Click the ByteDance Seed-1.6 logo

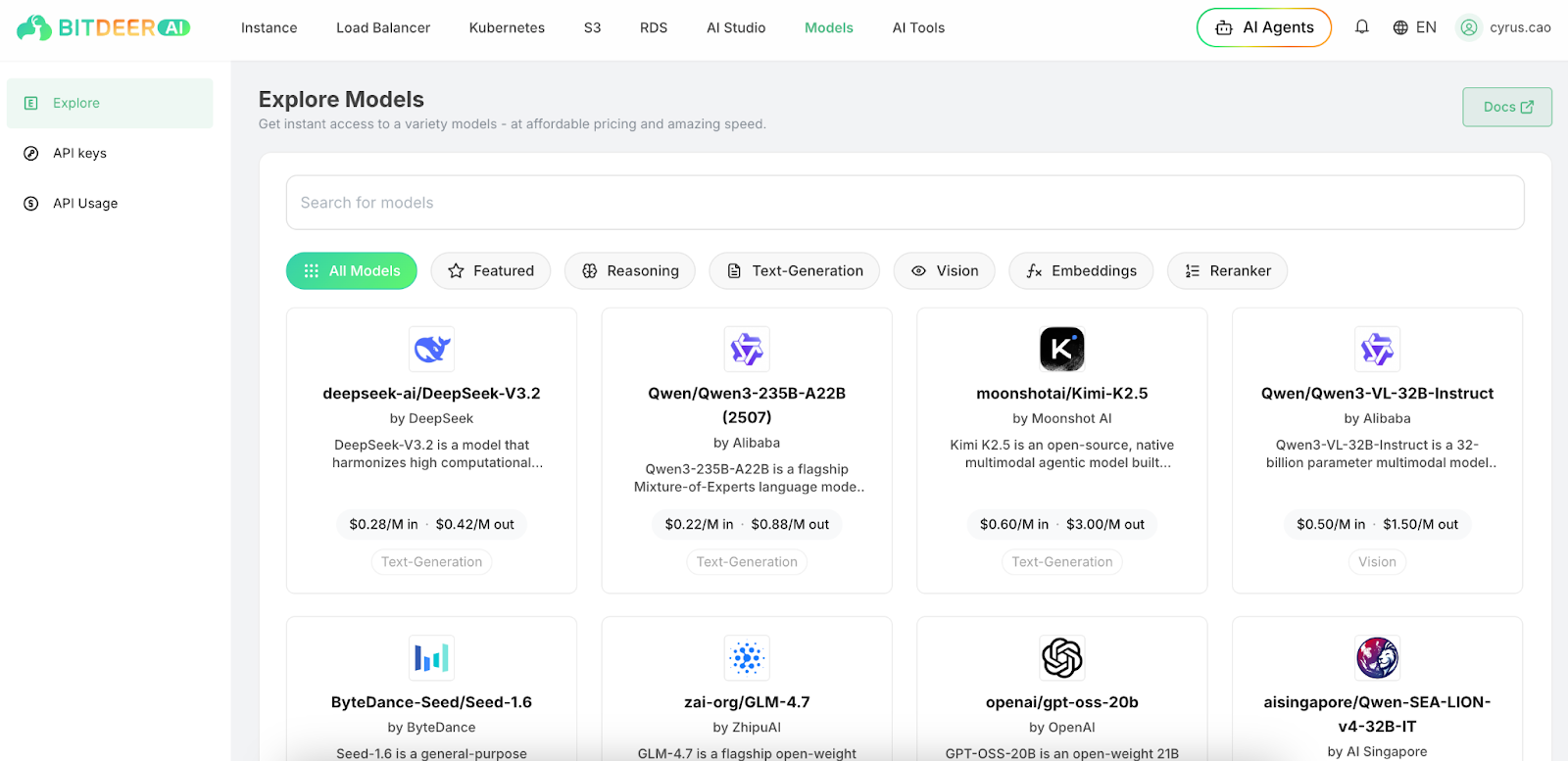(431, 657)
